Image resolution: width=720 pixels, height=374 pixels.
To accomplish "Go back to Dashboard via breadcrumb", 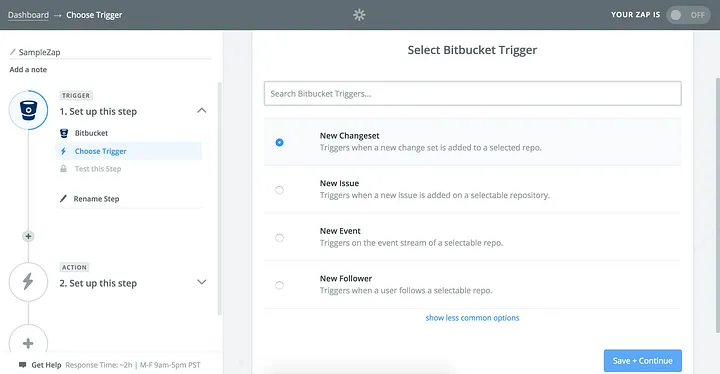I will click(28, 15).
